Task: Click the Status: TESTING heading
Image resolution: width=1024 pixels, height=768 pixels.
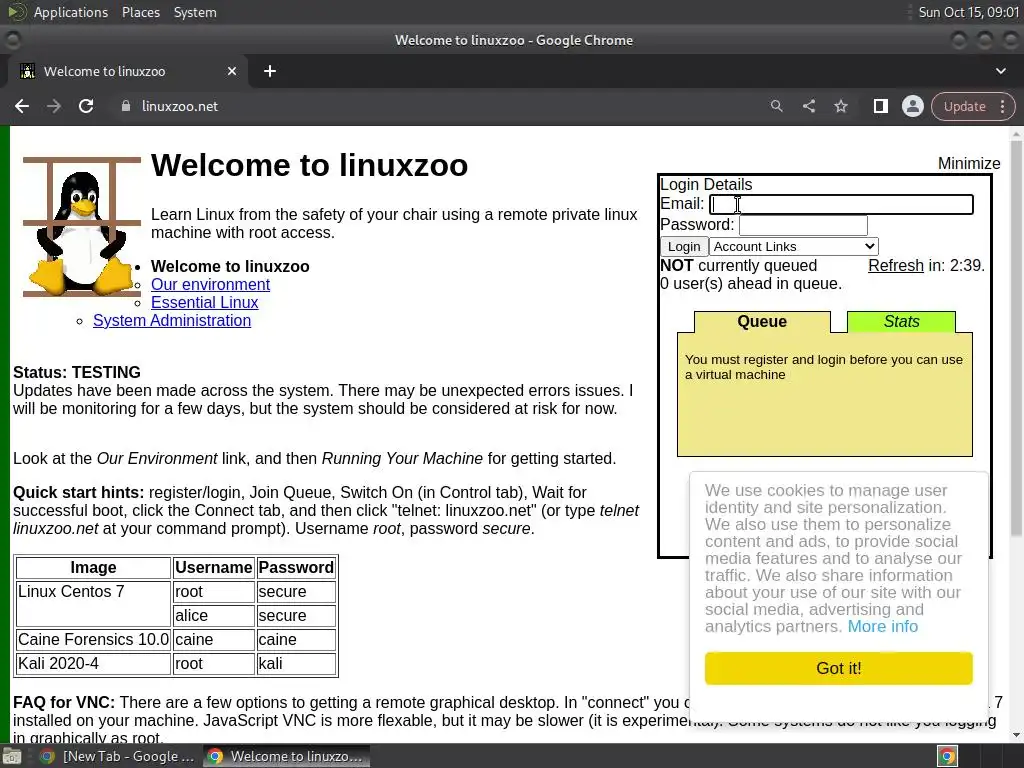Action: [77, 372]
